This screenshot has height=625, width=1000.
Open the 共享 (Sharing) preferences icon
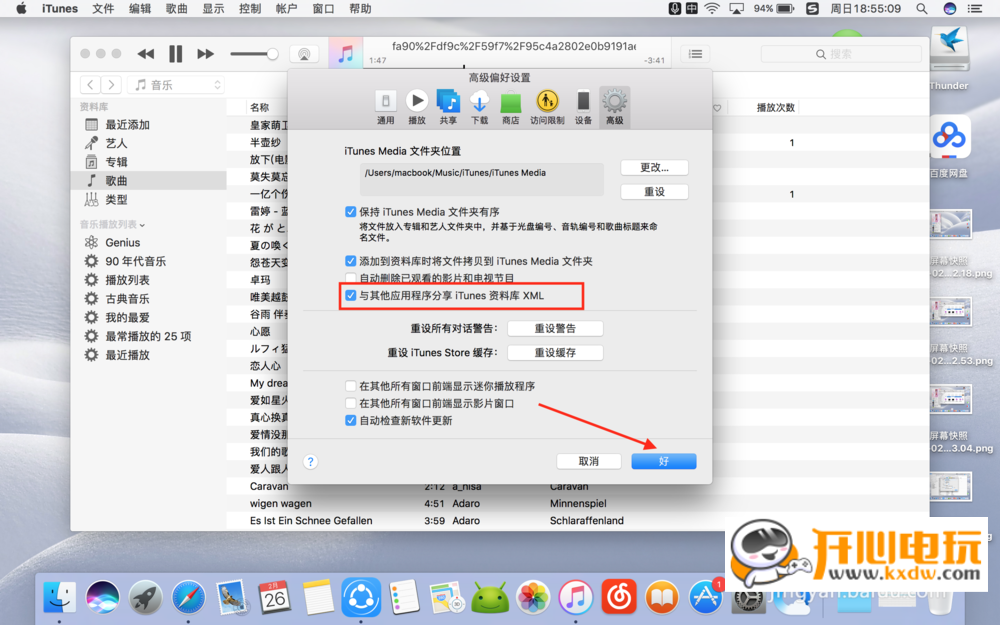click(448, 106)
